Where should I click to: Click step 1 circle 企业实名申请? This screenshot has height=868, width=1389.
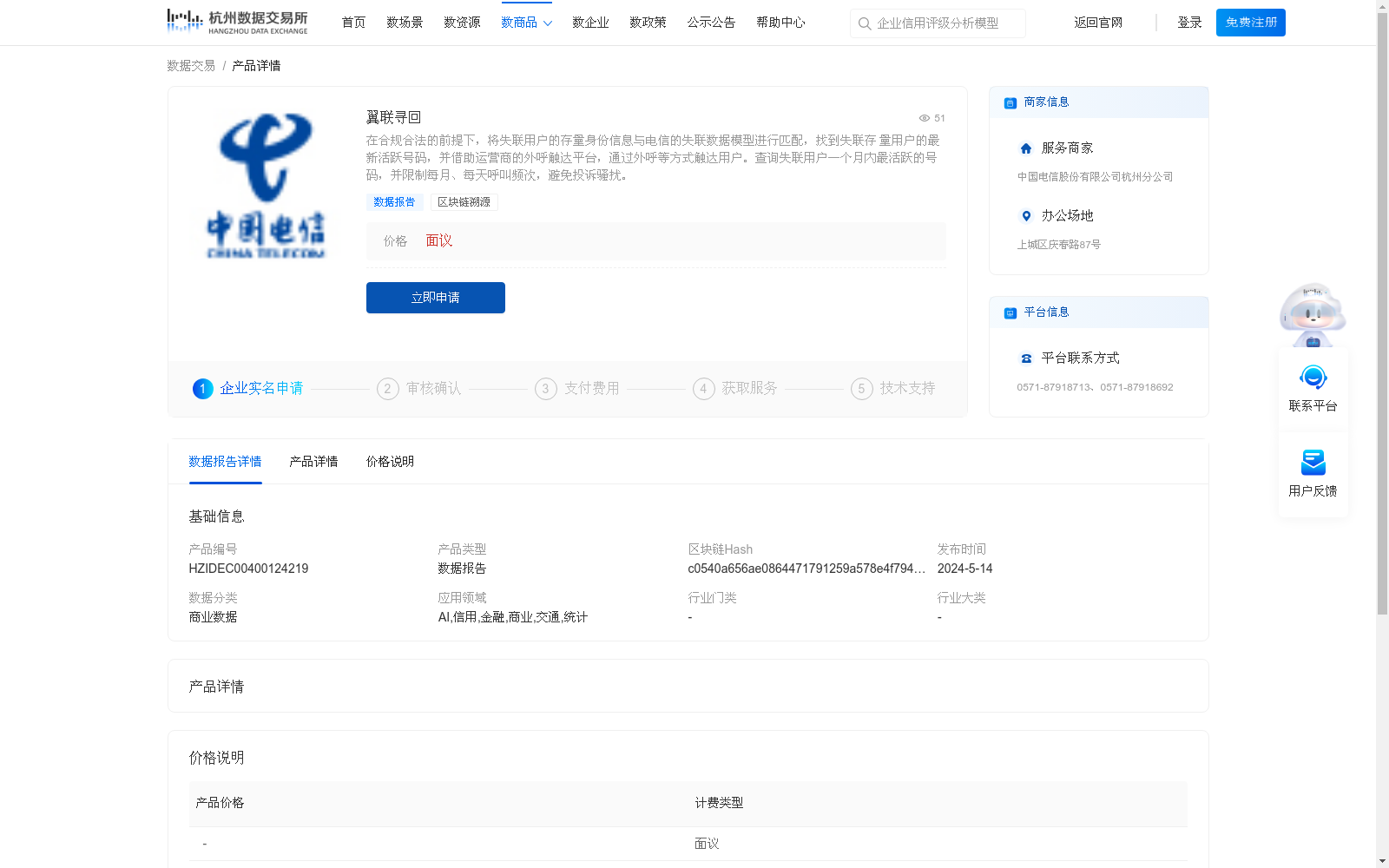(x=202, y=389)
